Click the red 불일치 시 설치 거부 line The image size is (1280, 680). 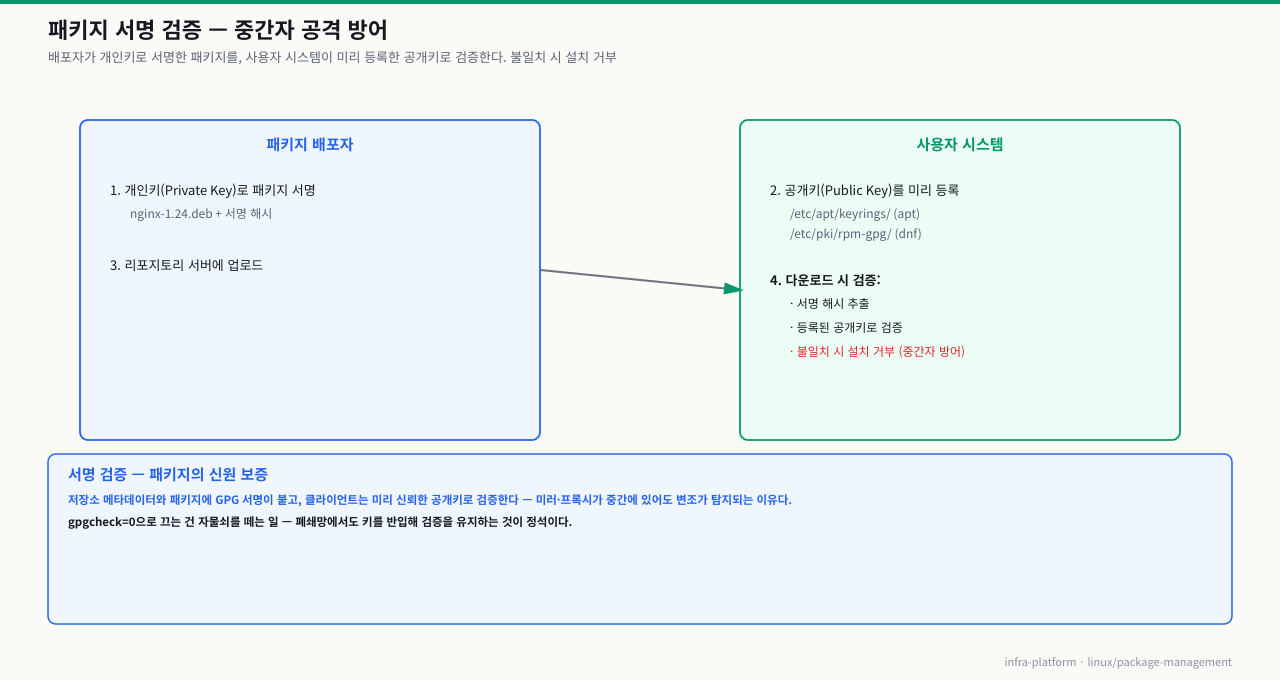point(877,351)
